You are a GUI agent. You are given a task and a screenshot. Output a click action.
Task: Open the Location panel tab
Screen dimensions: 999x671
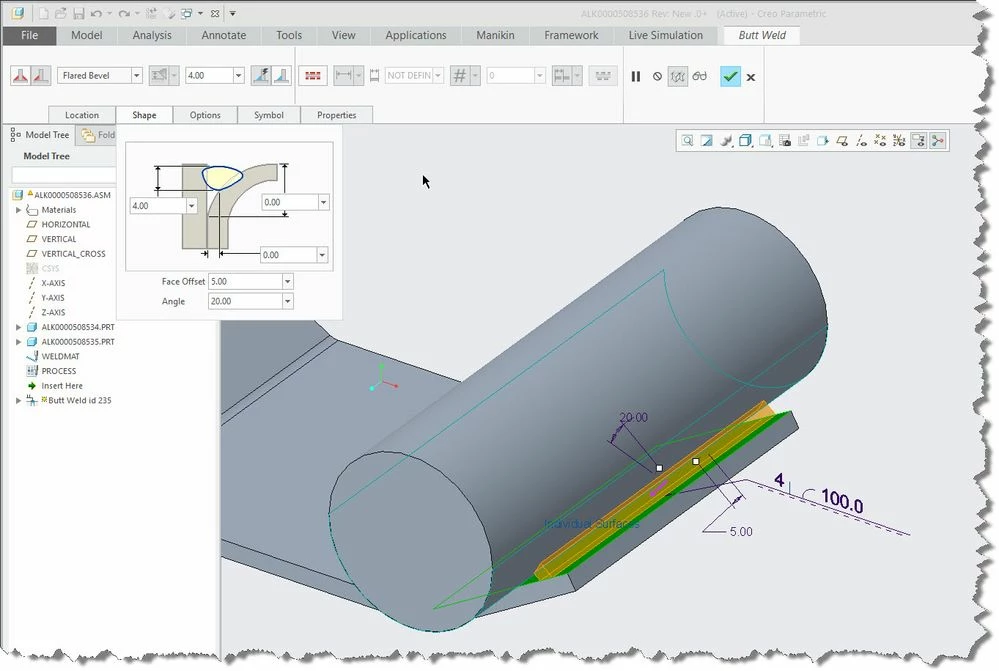pyautogui.click(x=82, y=115)
